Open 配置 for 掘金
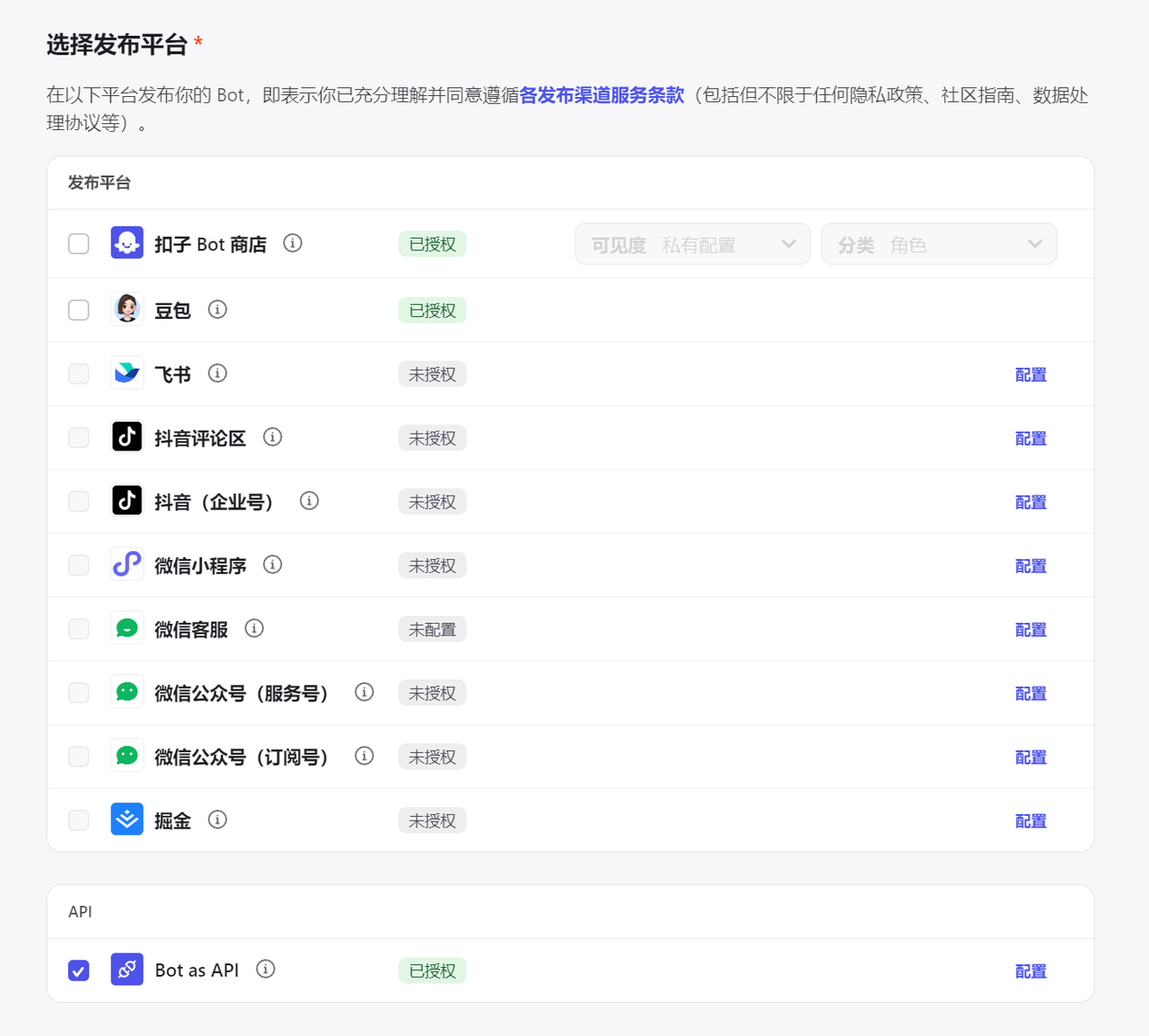The width and height of the screenshot is (1149, 1036). click(1031, 821)
